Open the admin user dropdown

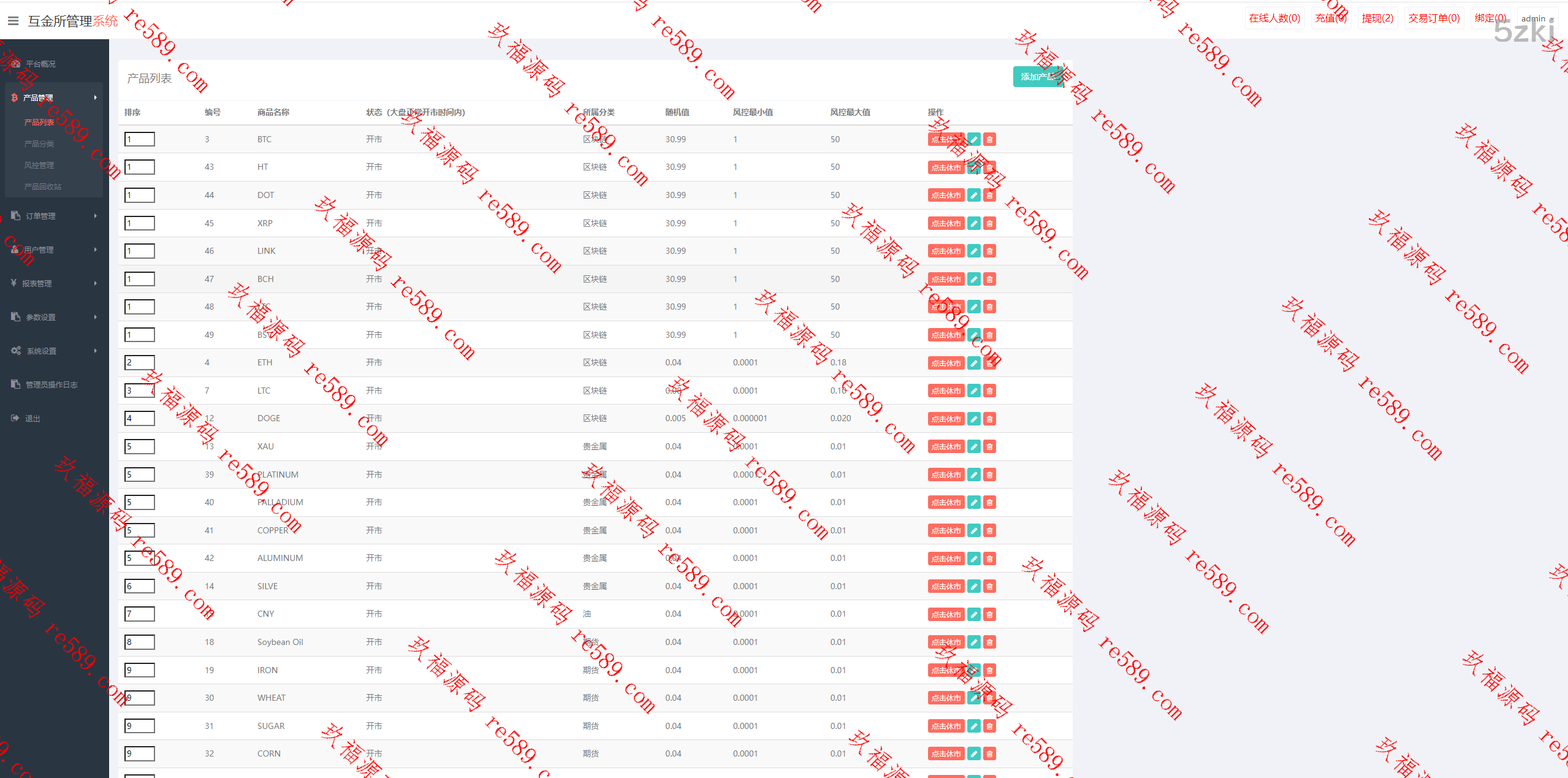(1537, 18)
